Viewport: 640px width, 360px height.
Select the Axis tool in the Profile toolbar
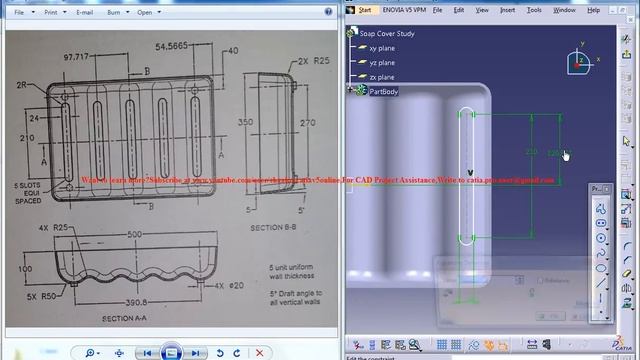coord(600,298)
